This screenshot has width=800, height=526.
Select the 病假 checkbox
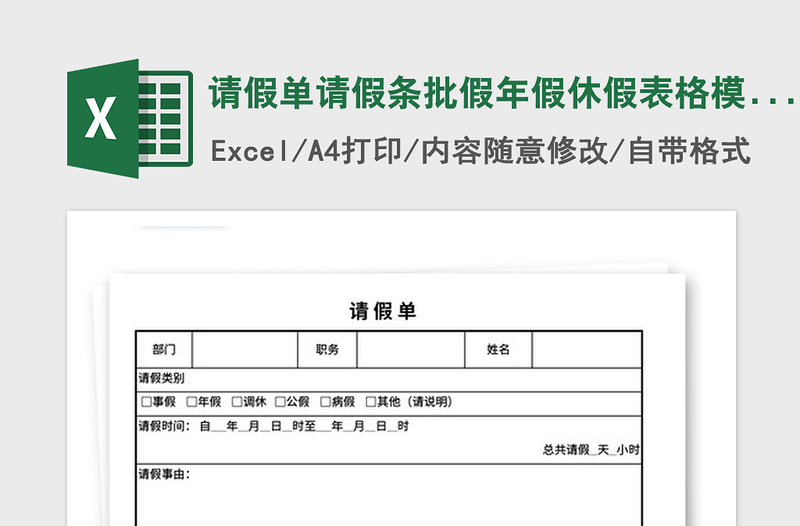point(325,402)
